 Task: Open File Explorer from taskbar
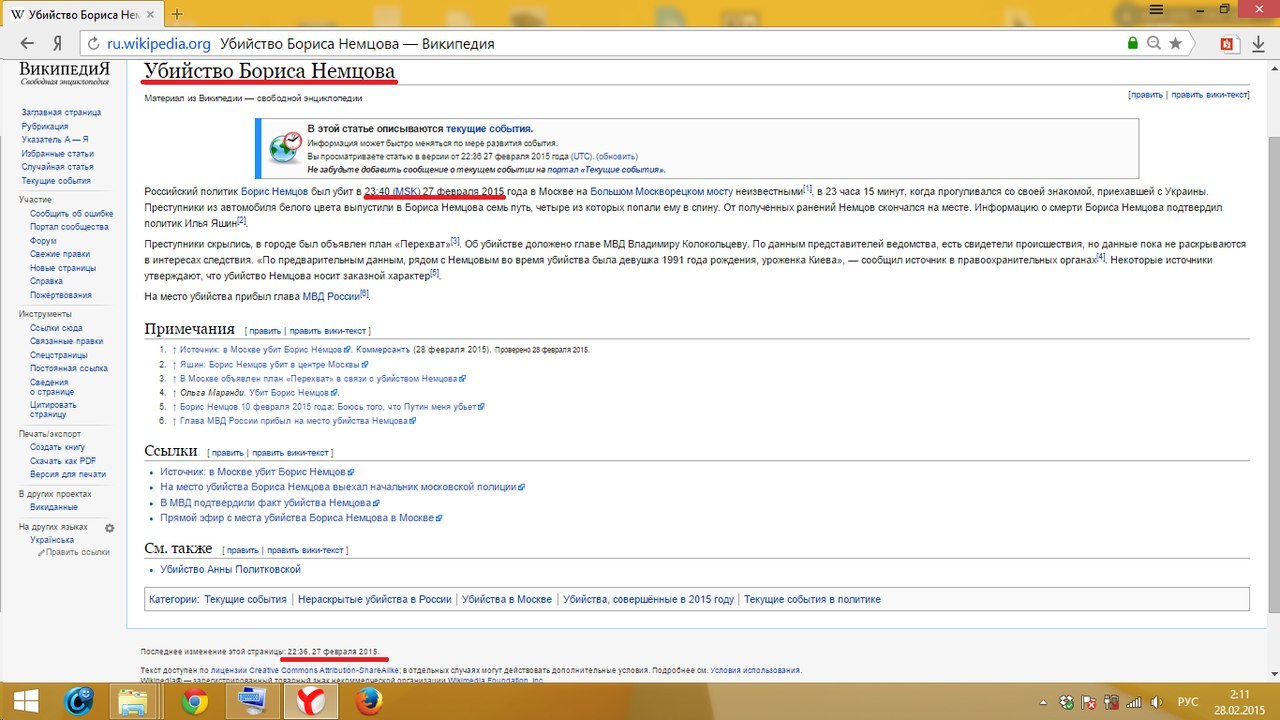[x=133, y=702]
